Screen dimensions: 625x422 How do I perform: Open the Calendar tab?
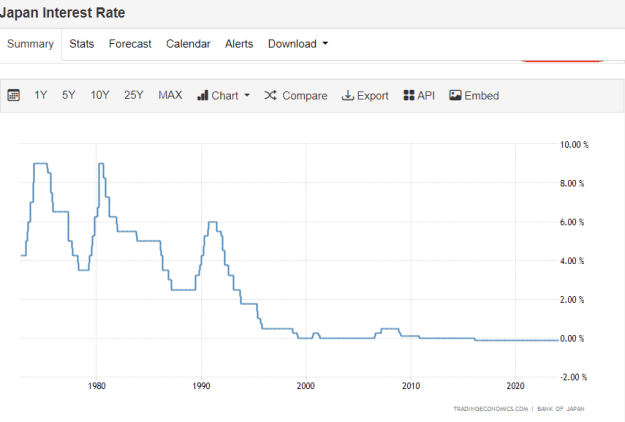(x=188, y=44)
